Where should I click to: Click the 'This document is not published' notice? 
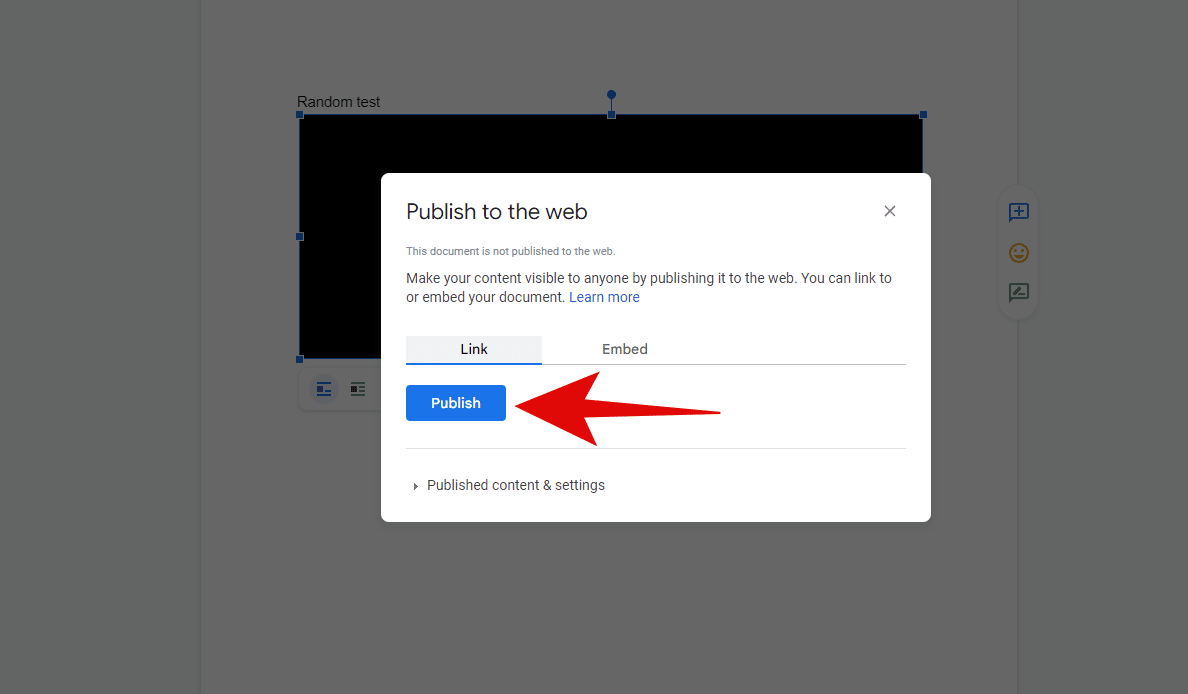click(511, 251)
